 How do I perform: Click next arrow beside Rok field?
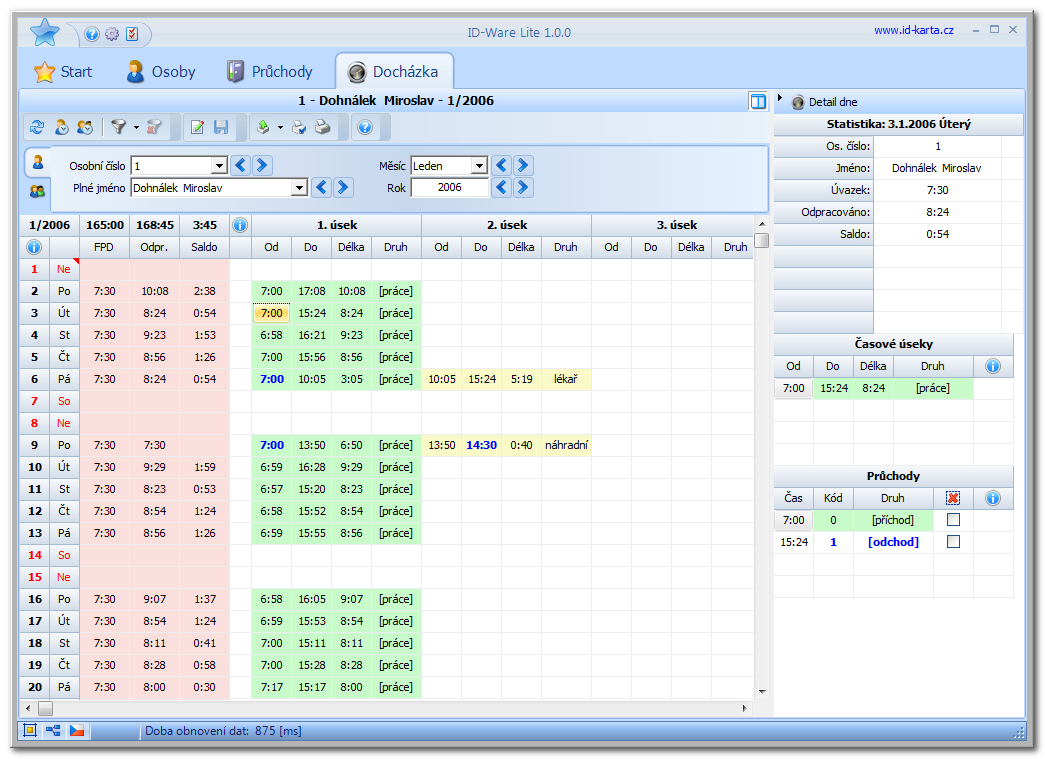pyautogui.click(x=523, y=187)
